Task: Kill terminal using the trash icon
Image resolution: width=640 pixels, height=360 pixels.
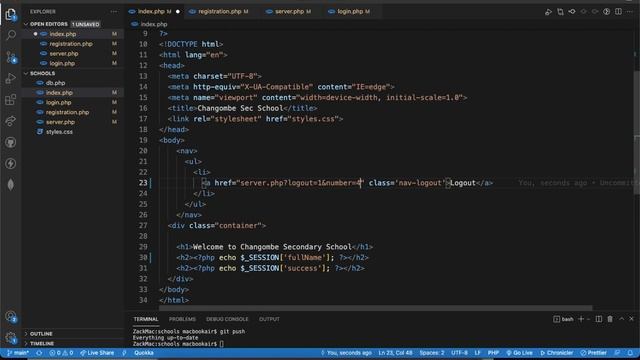Action: (610, 319)
